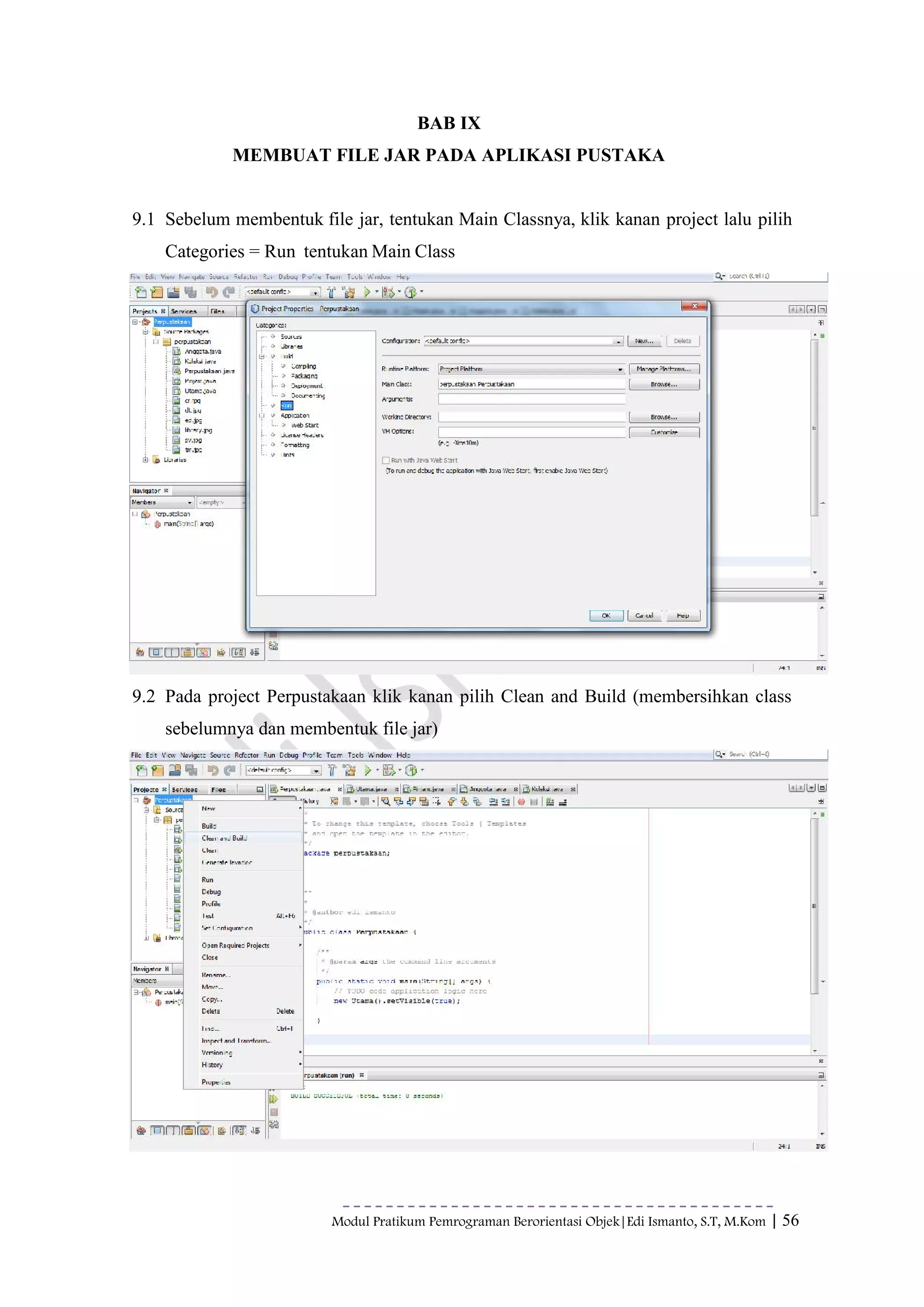
Task: Toggle Show Fields filter in Navigator beside context menu
Action: tap(157, 1131)
